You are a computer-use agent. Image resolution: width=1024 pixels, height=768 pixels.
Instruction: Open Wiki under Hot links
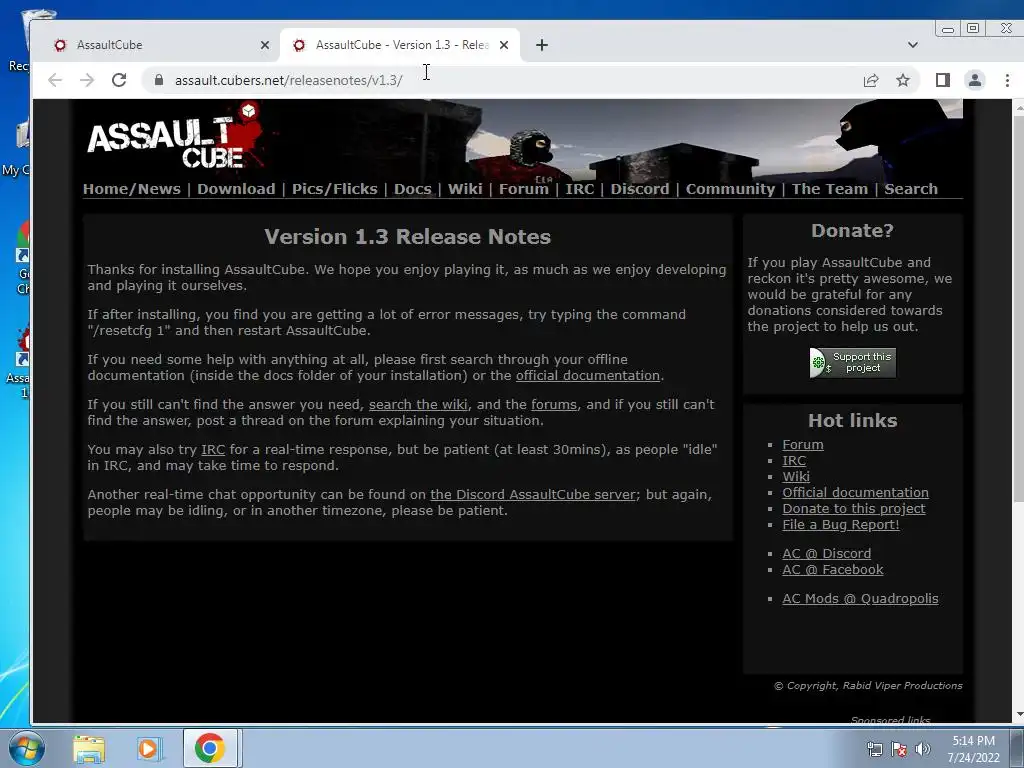click(x=795, y=477)
